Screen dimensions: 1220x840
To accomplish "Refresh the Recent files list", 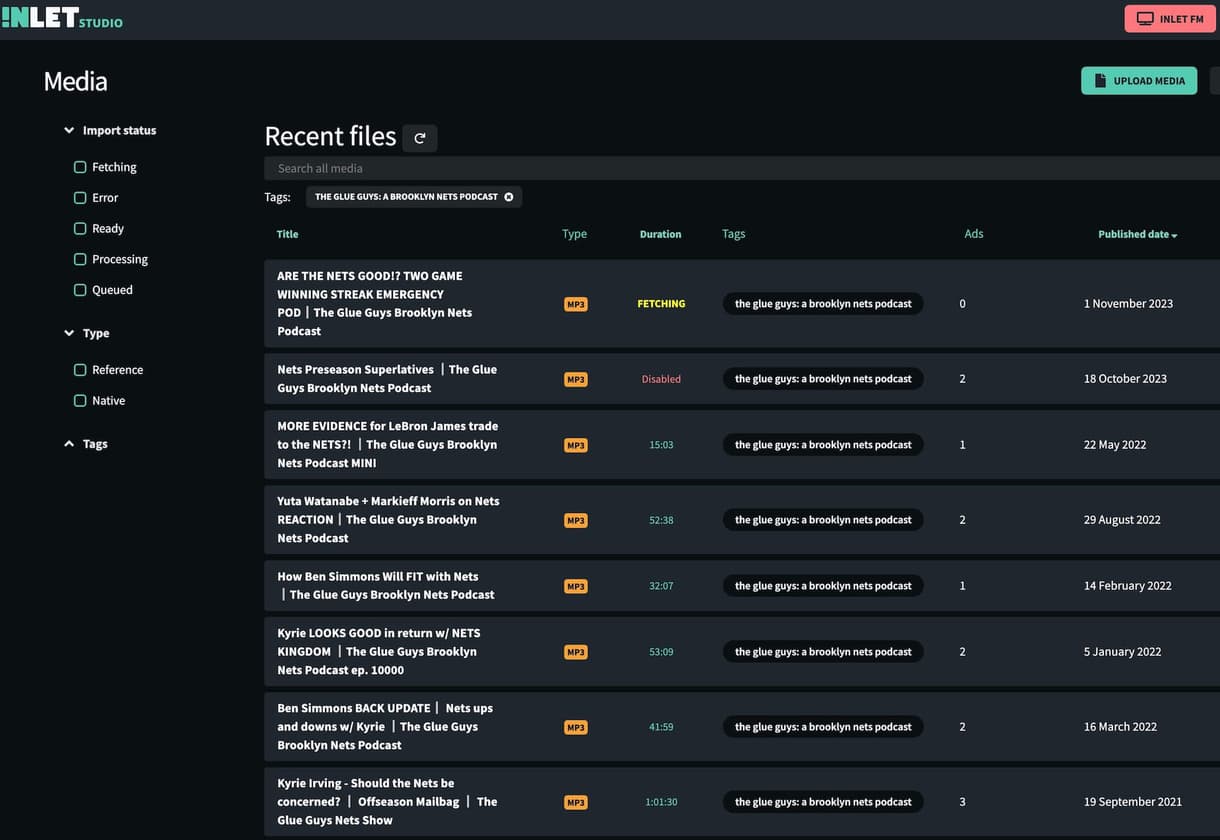I will click(x=419, y=137).
